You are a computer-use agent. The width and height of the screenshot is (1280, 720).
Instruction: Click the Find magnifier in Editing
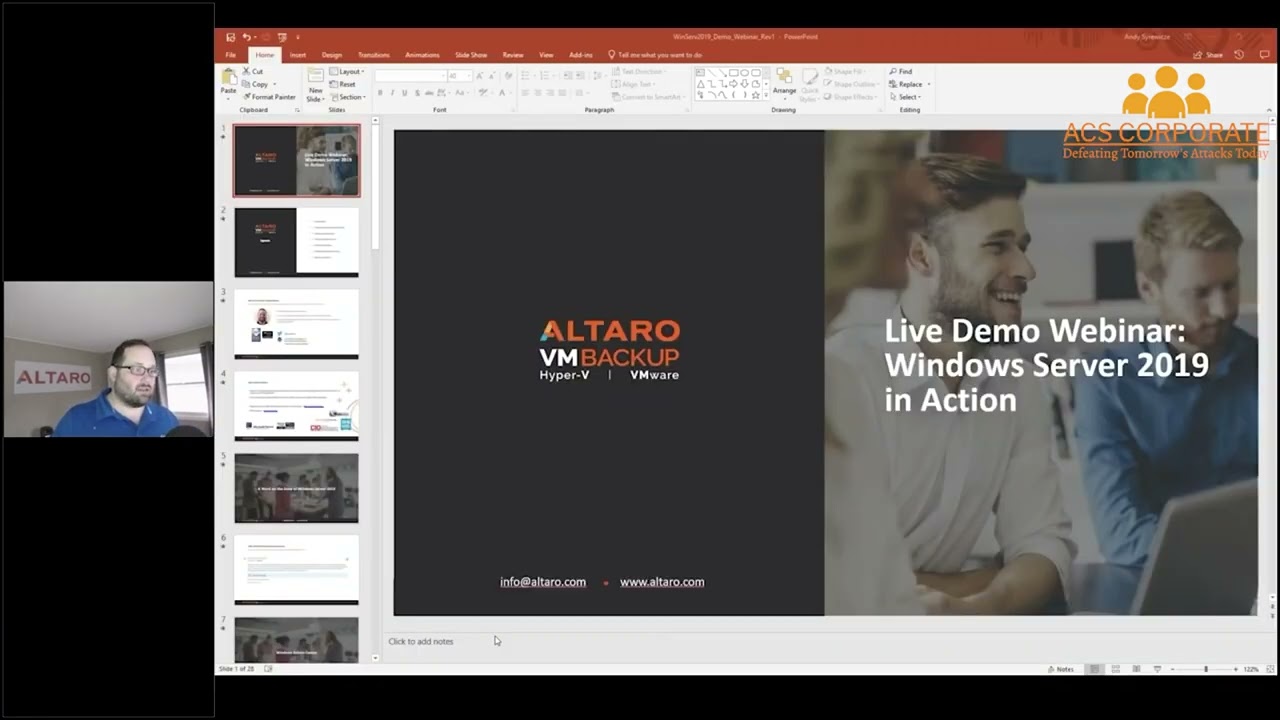pyautogui.click(x=901, y=72)
